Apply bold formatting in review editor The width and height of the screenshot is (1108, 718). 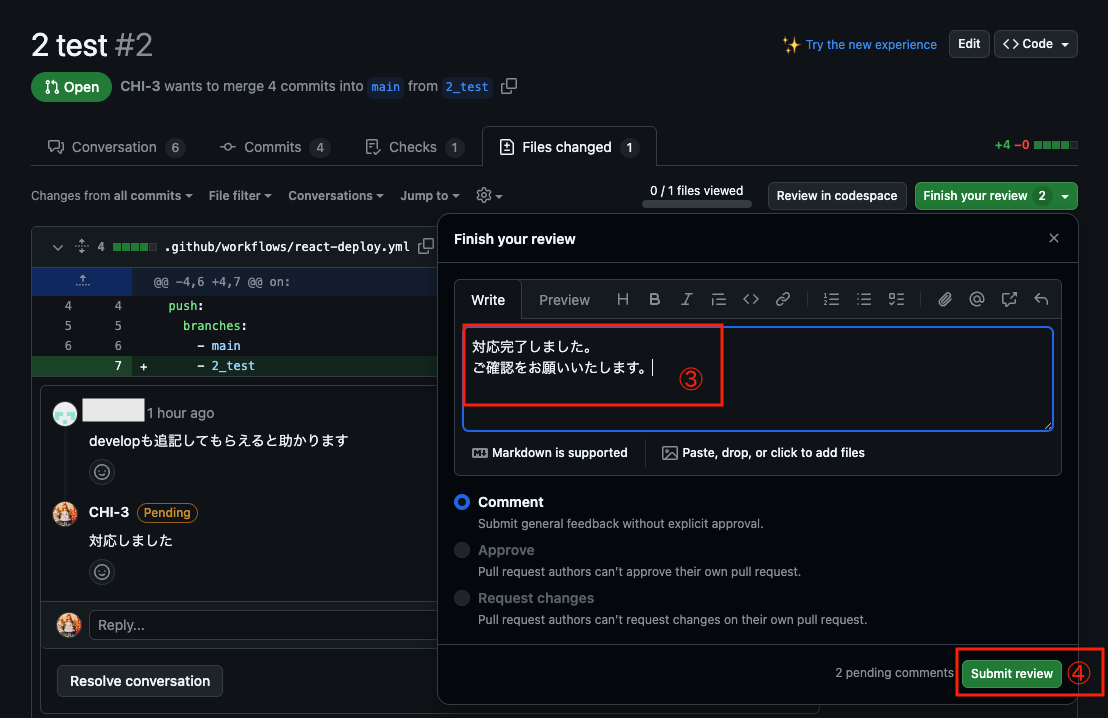(654, 300)
